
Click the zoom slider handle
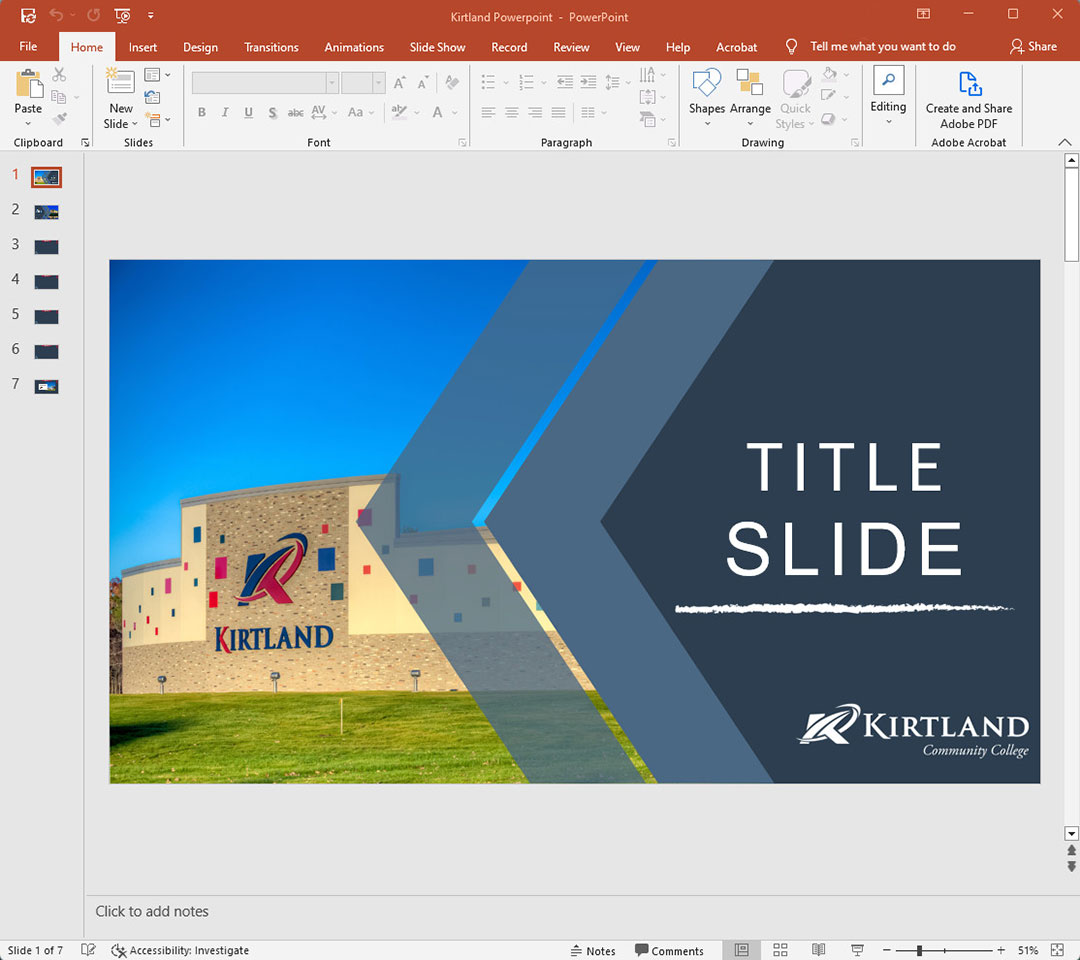coord(919,950)
